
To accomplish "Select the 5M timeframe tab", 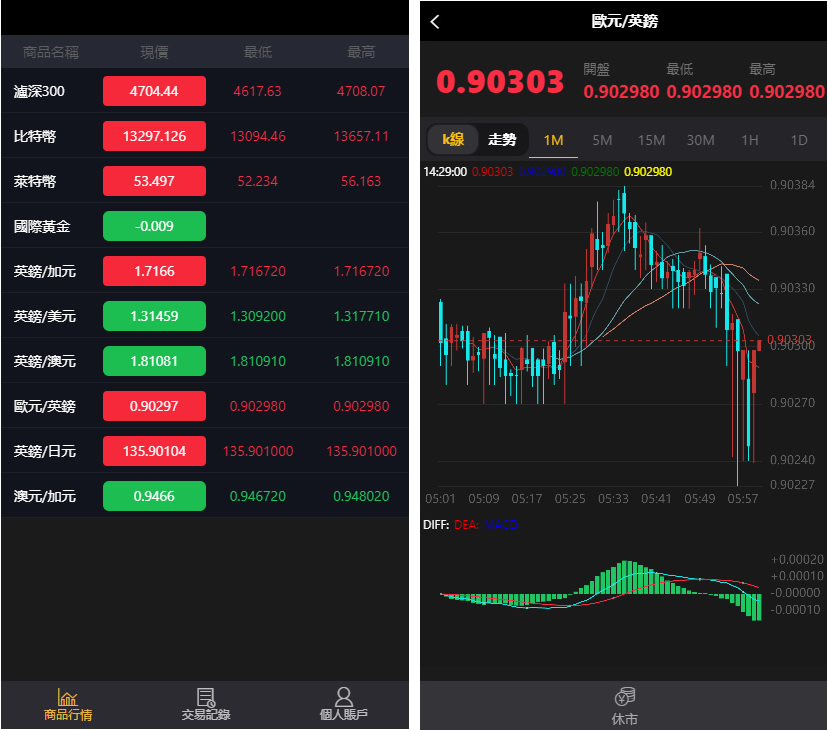I will [x=602, y=140].
